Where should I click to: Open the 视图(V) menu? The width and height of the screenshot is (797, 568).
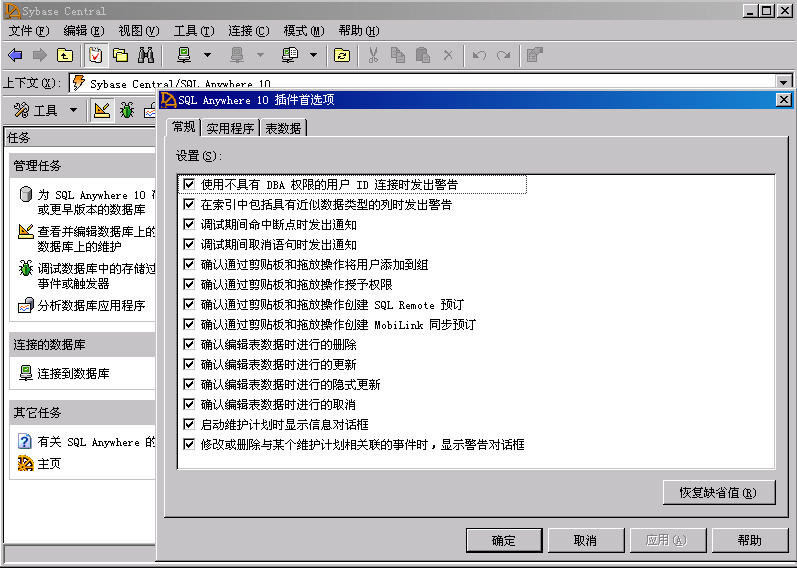pyautogui.click(x=139, y=31)
